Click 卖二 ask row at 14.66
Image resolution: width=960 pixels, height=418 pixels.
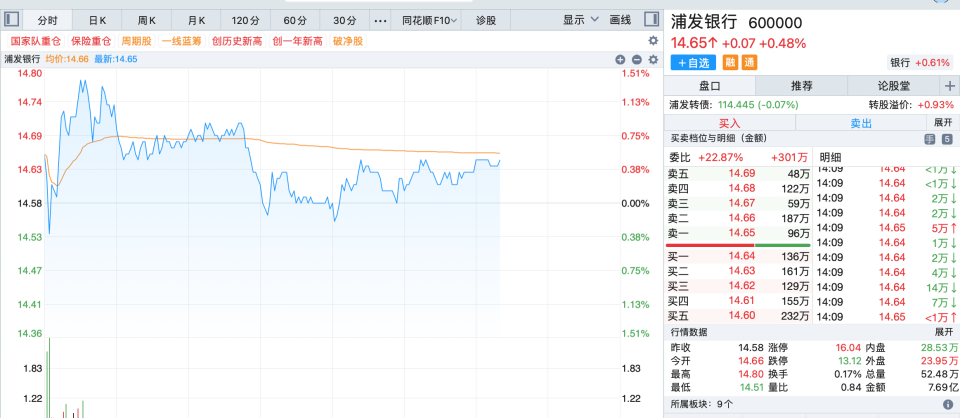pyautogui.click(x=738, y=218)
